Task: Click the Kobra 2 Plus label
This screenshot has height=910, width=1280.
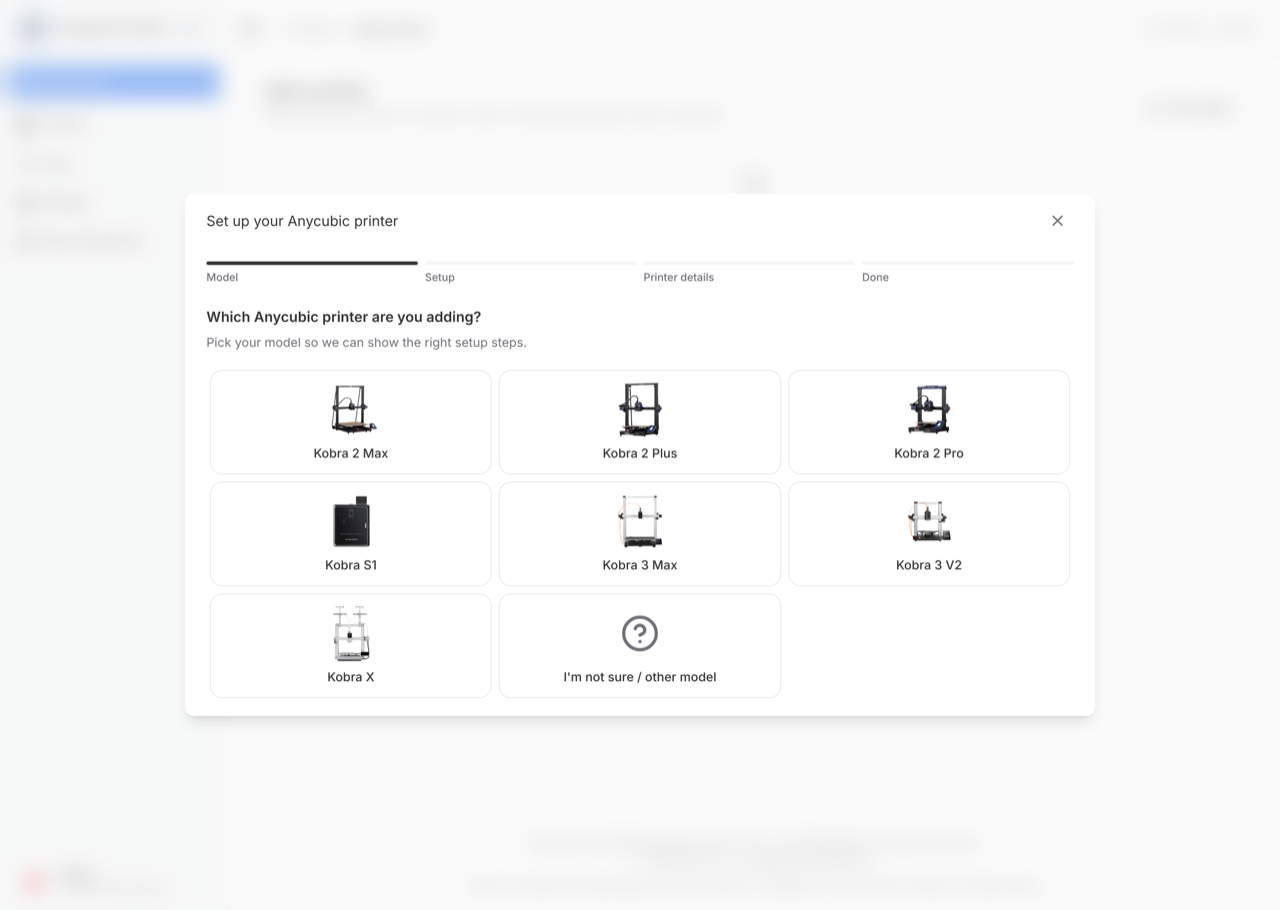Action: tap(640, 453)
